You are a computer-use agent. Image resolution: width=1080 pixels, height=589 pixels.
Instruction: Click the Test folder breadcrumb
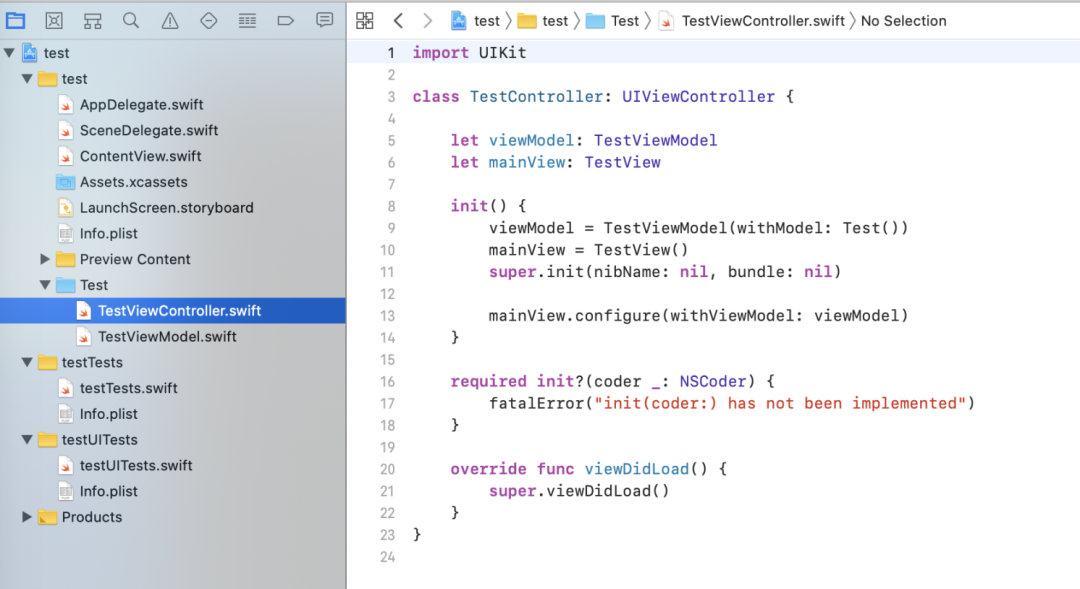612,21
